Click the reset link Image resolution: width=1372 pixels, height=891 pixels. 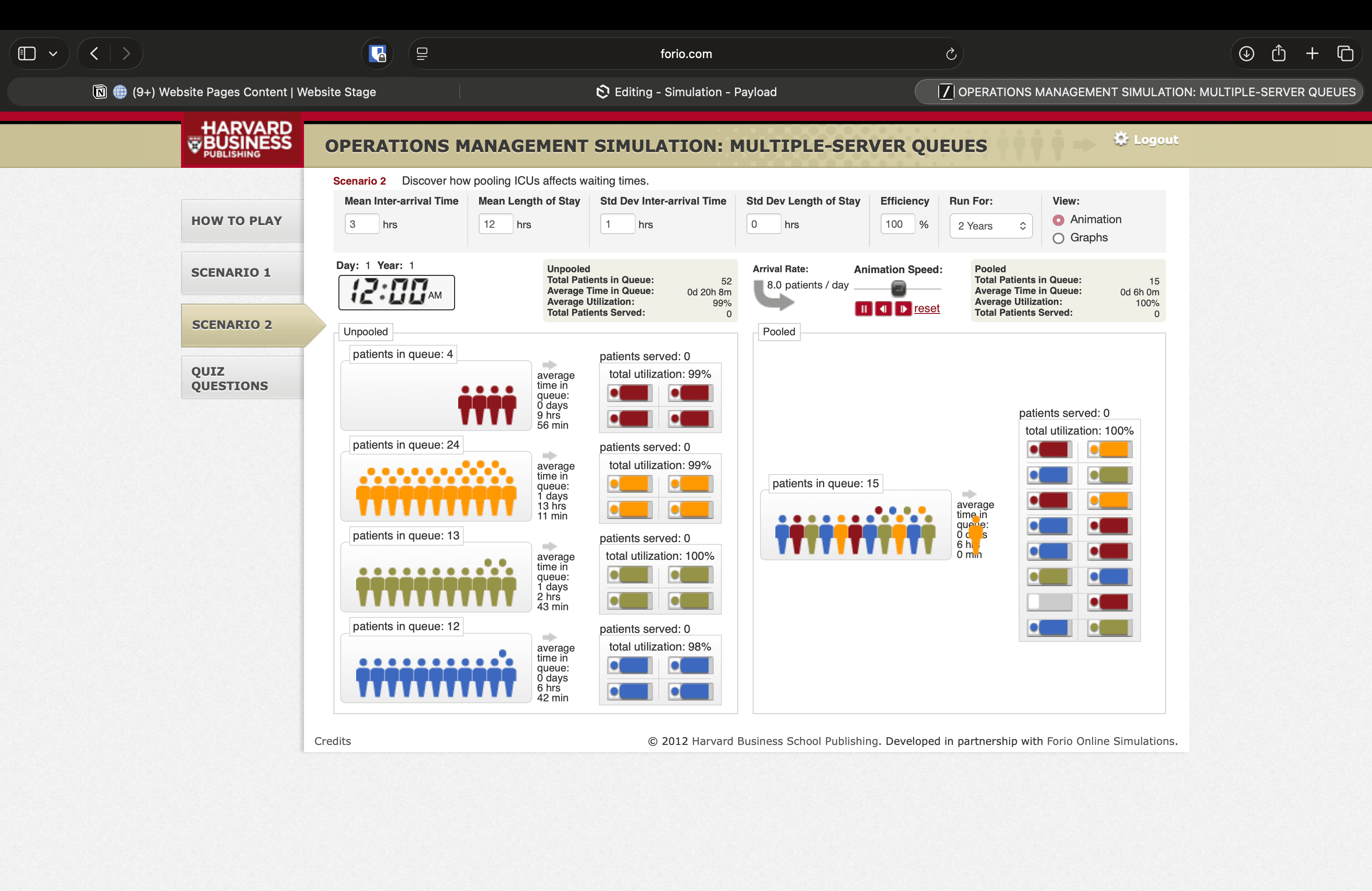point(926,308)
